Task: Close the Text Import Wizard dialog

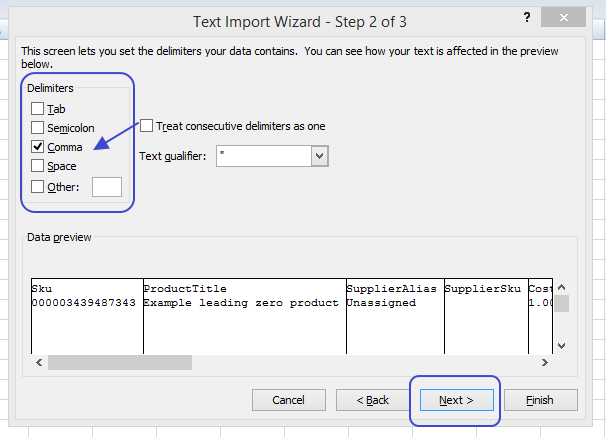Action: point(563,17)
